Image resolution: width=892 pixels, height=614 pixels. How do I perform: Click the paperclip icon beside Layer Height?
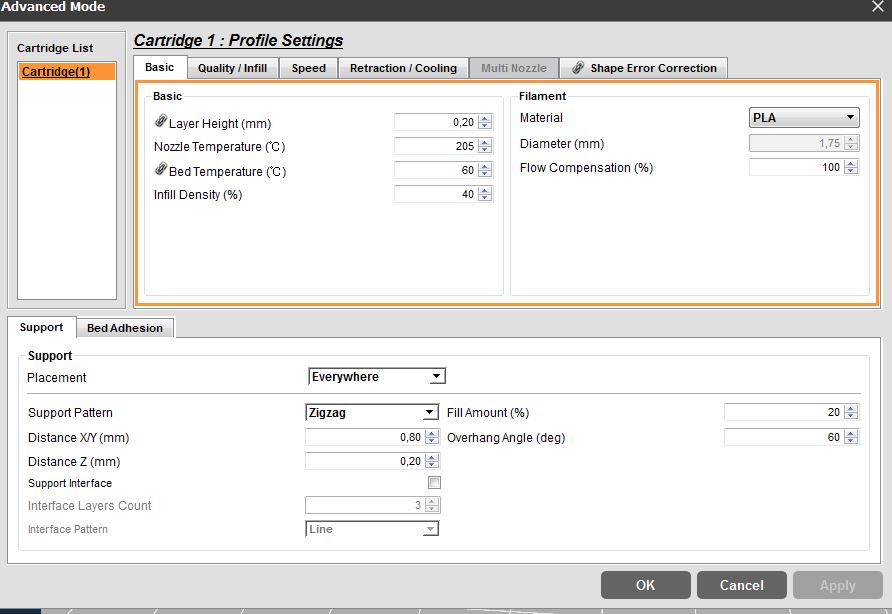(x=160, y=120)
